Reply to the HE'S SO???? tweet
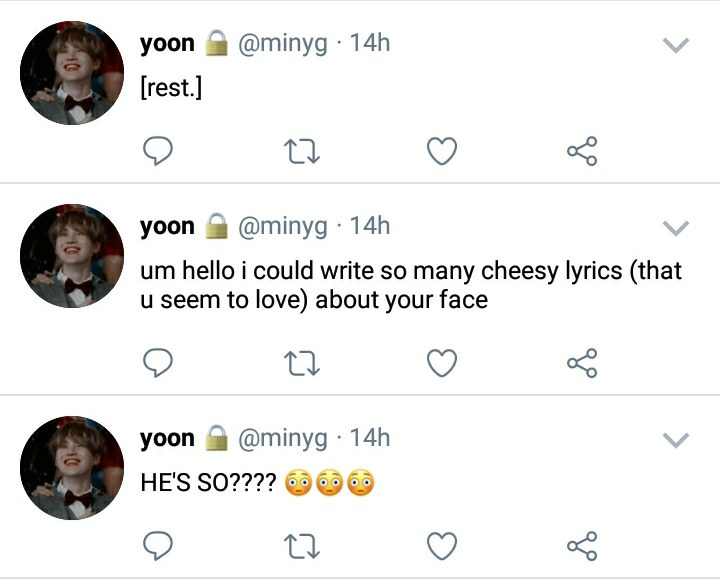The height and width of the screenshot is (585, 720). click(158, 546)
